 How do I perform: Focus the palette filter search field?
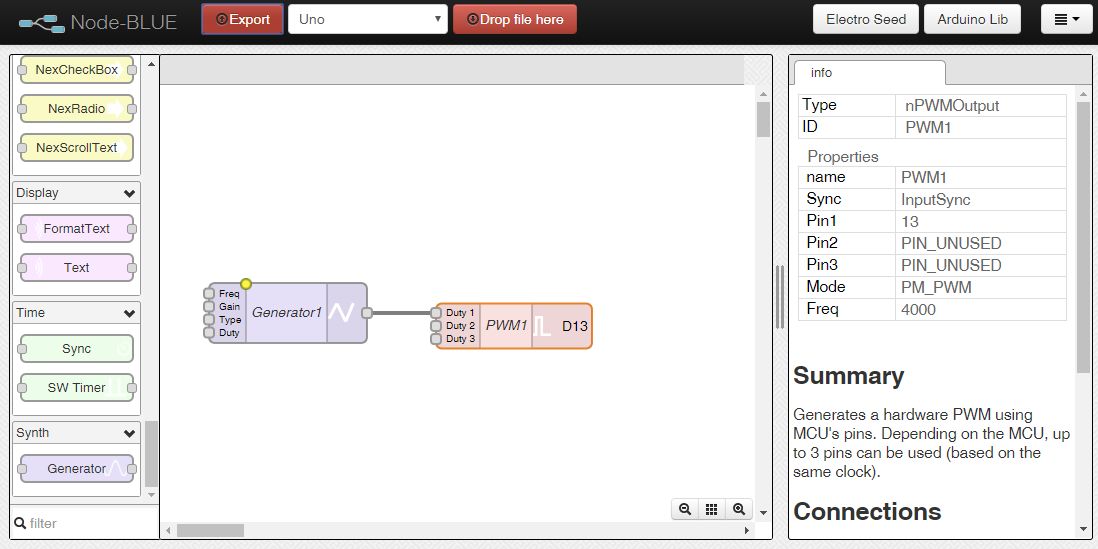(x=84, y=523)
